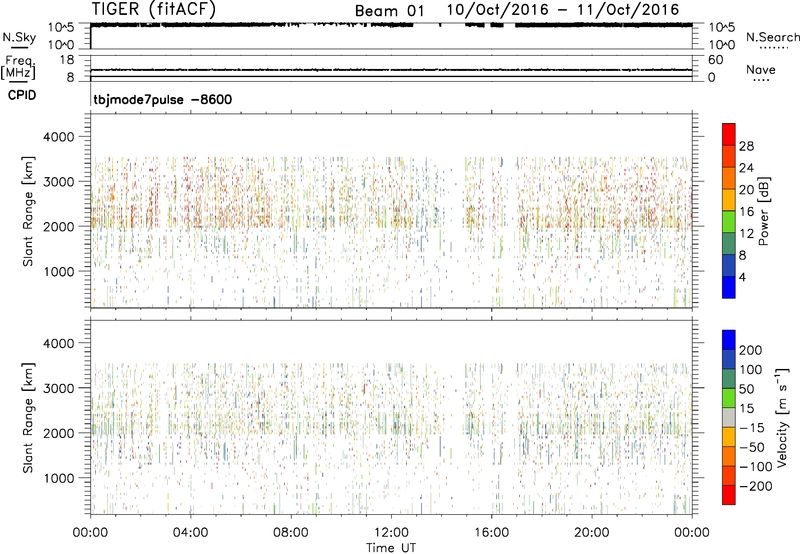
Task: Pick the yellow-orange 16–20 dB power swatch
Action: (729, 200)
